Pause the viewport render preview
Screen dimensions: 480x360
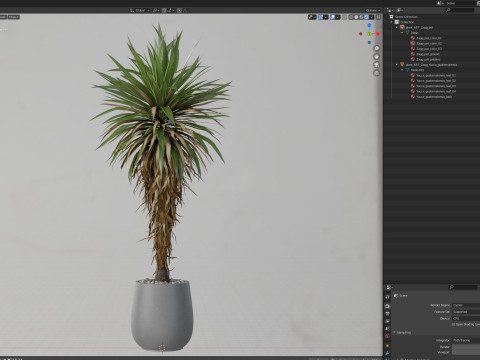tap(378, 17)
